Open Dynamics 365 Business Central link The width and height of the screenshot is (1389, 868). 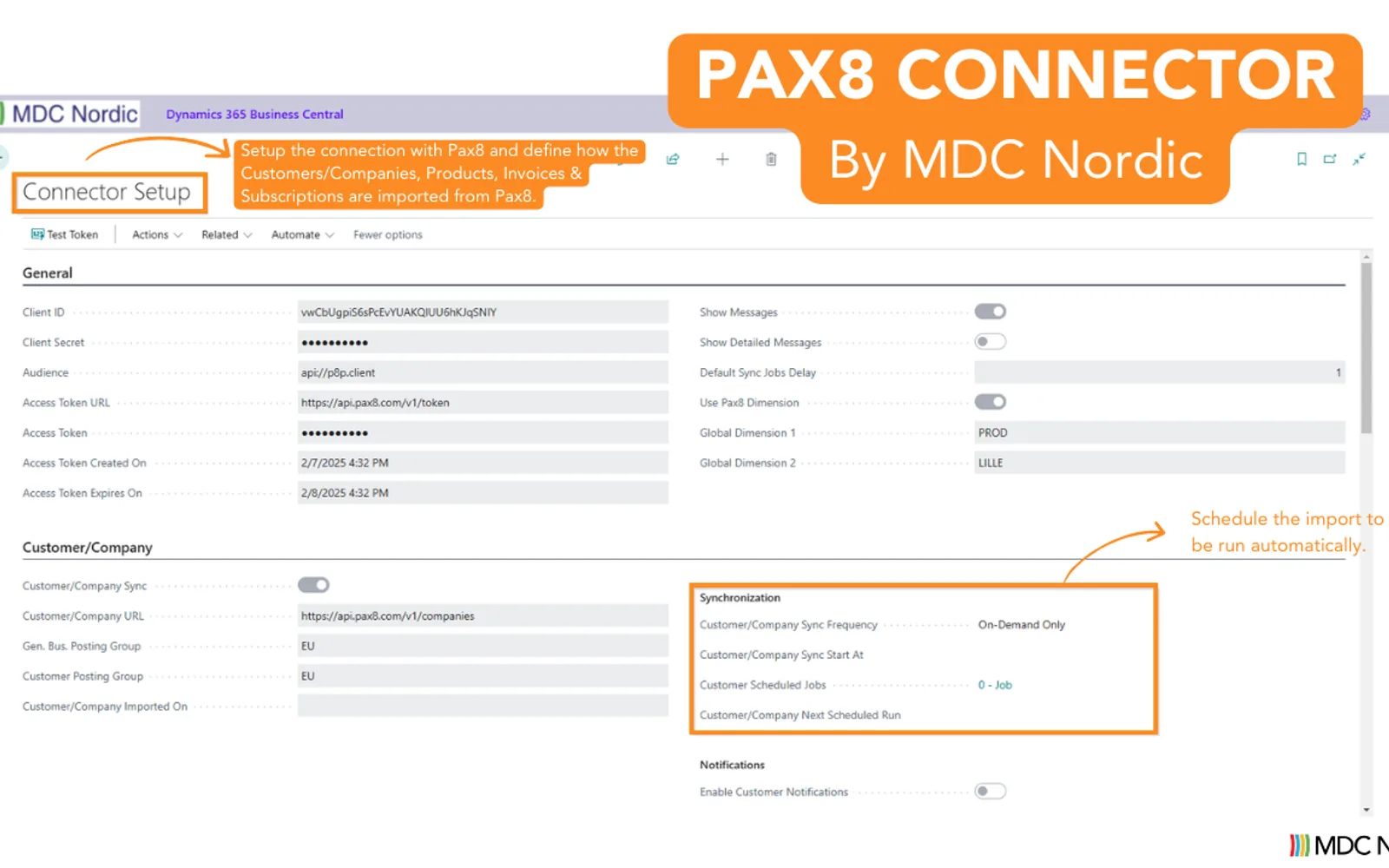click(x=254, y=114)
